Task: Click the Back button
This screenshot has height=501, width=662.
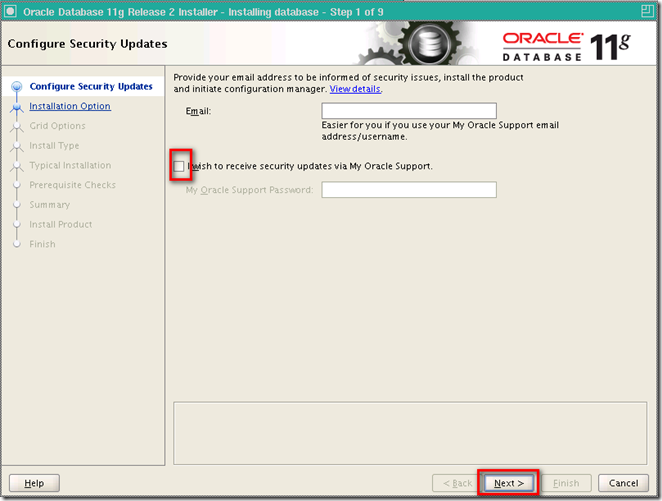Action: [x=457, y=483]
